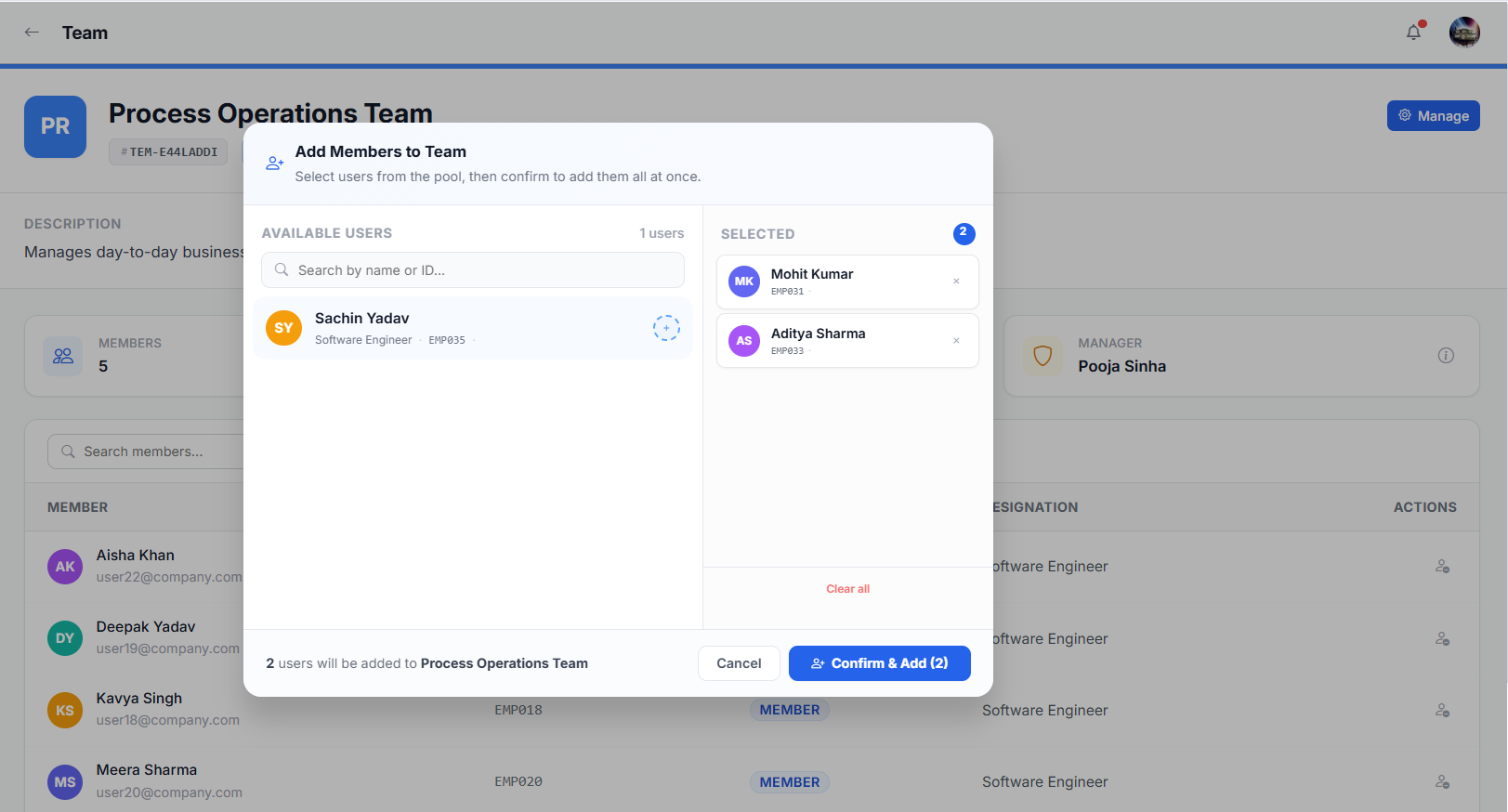Click the #TEM-E44LADDI team ID tag
This screenshot has height=812, width=1508.
[x=168, y=151]
